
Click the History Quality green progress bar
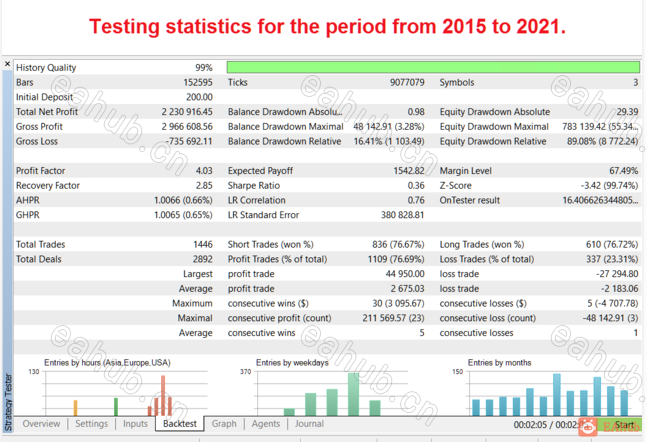tap(433, 67)
